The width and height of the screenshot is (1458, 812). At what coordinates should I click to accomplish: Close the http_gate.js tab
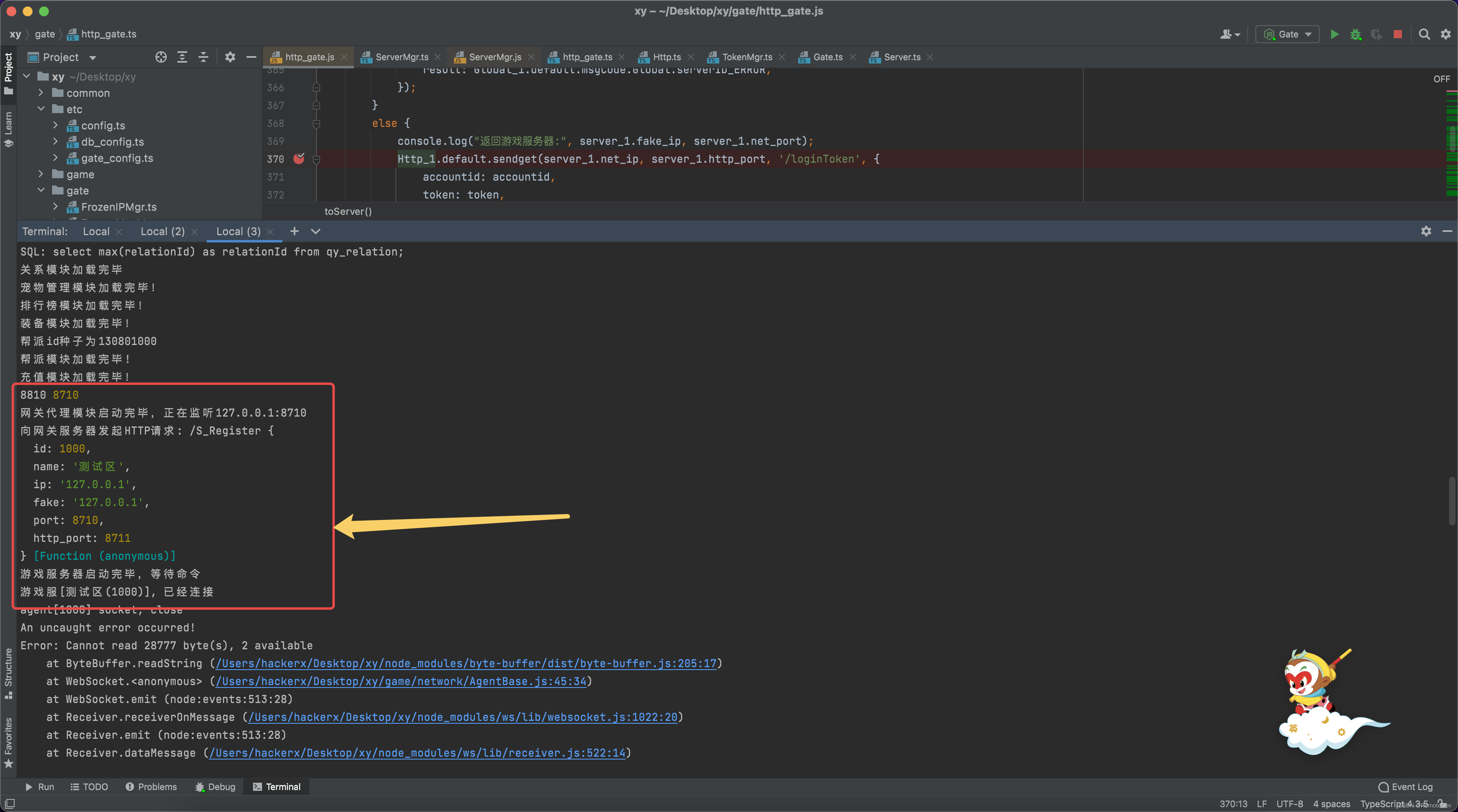tap(344, 57)
